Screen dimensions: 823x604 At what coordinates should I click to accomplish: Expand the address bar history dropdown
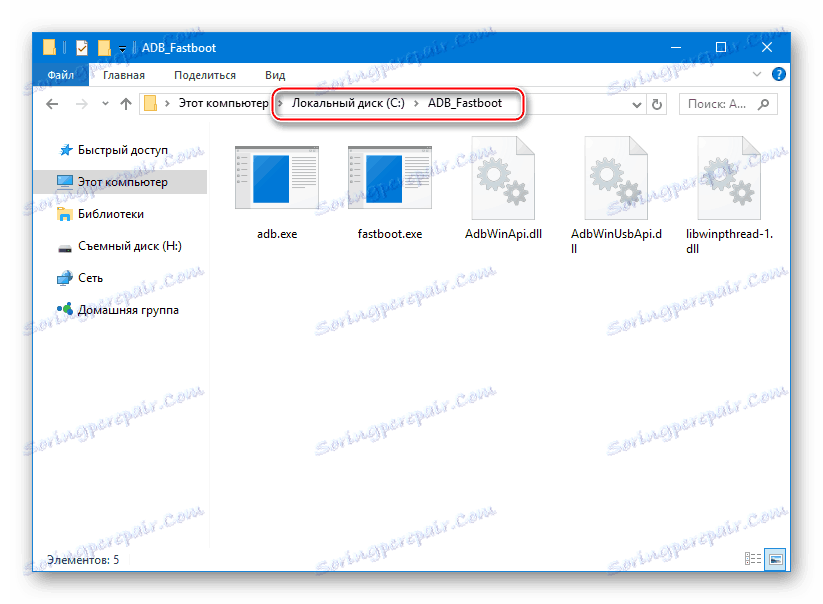637,104
